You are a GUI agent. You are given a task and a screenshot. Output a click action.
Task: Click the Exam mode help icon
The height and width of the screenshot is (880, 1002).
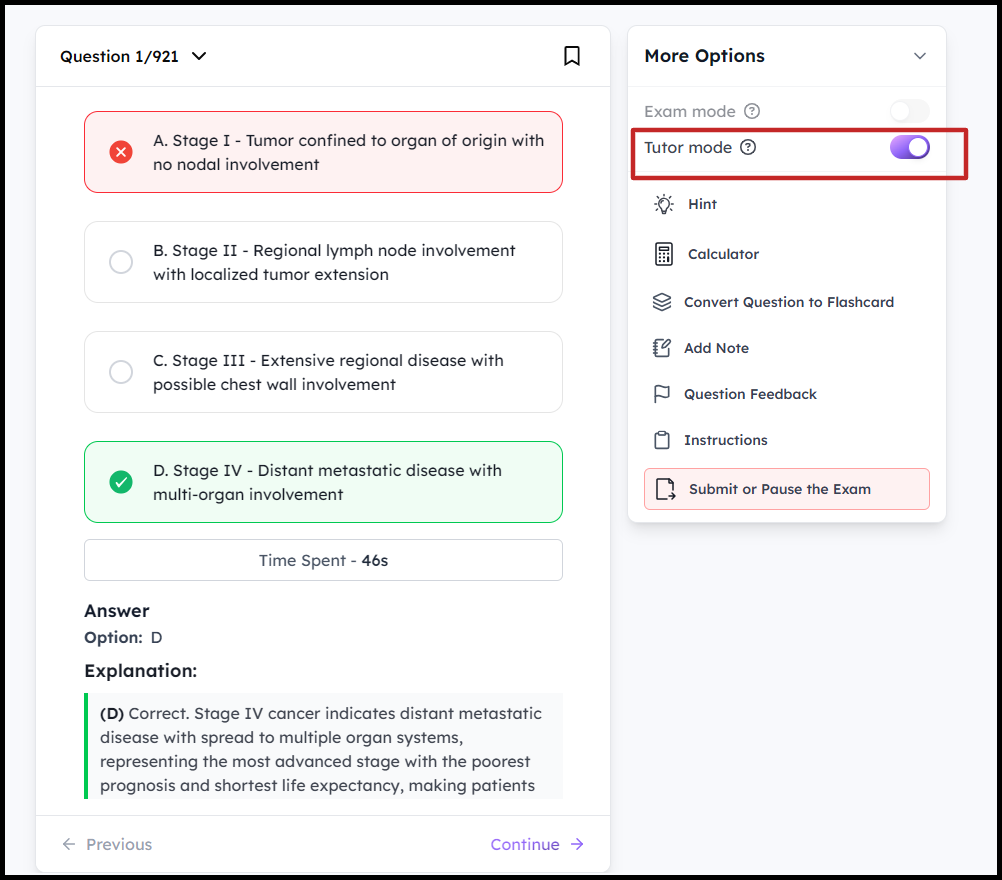(752, 112)
